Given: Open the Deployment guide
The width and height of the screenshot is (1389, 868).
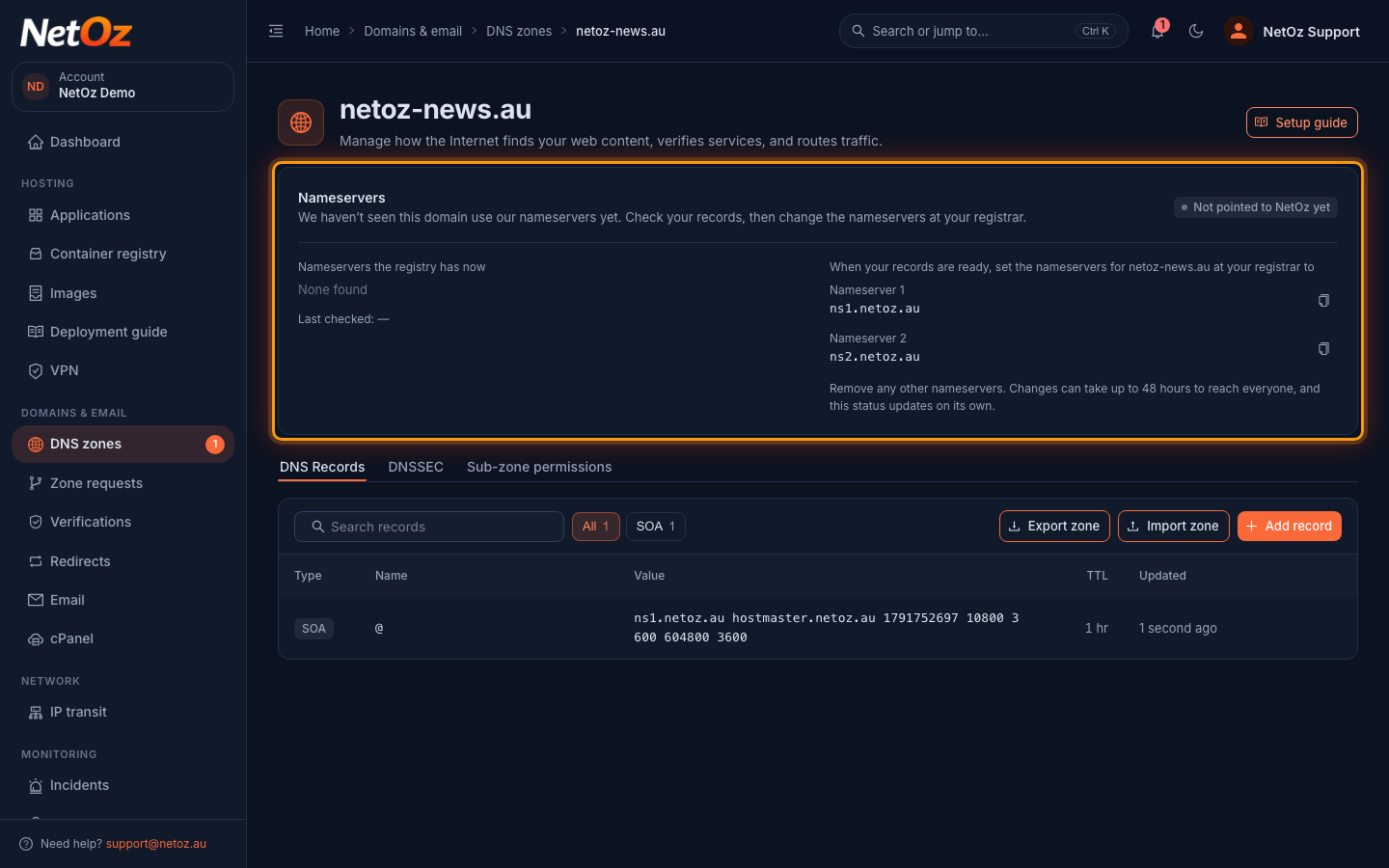Looking at the screenshot, I should coord(123,332).
